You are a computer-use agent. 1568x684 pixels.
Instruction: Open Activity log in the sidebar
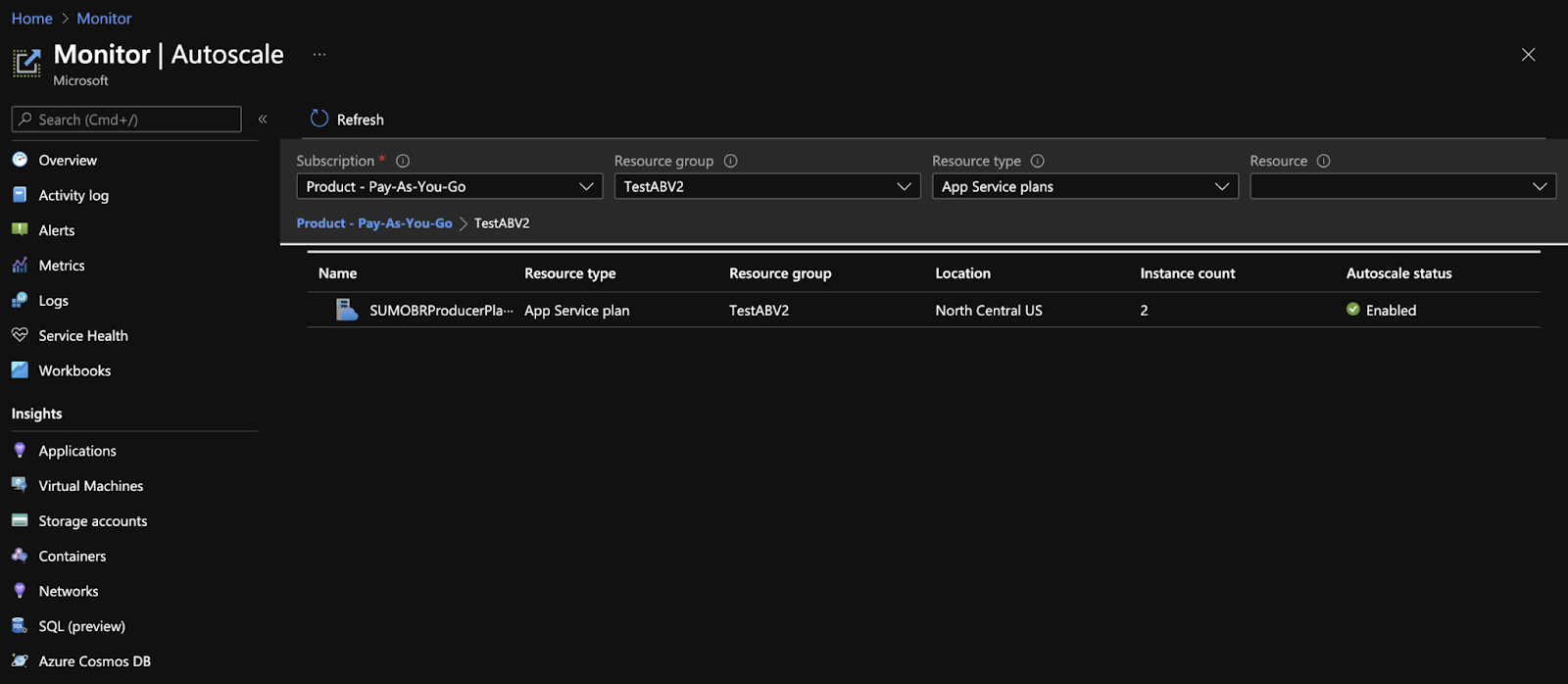coord(73,195)
